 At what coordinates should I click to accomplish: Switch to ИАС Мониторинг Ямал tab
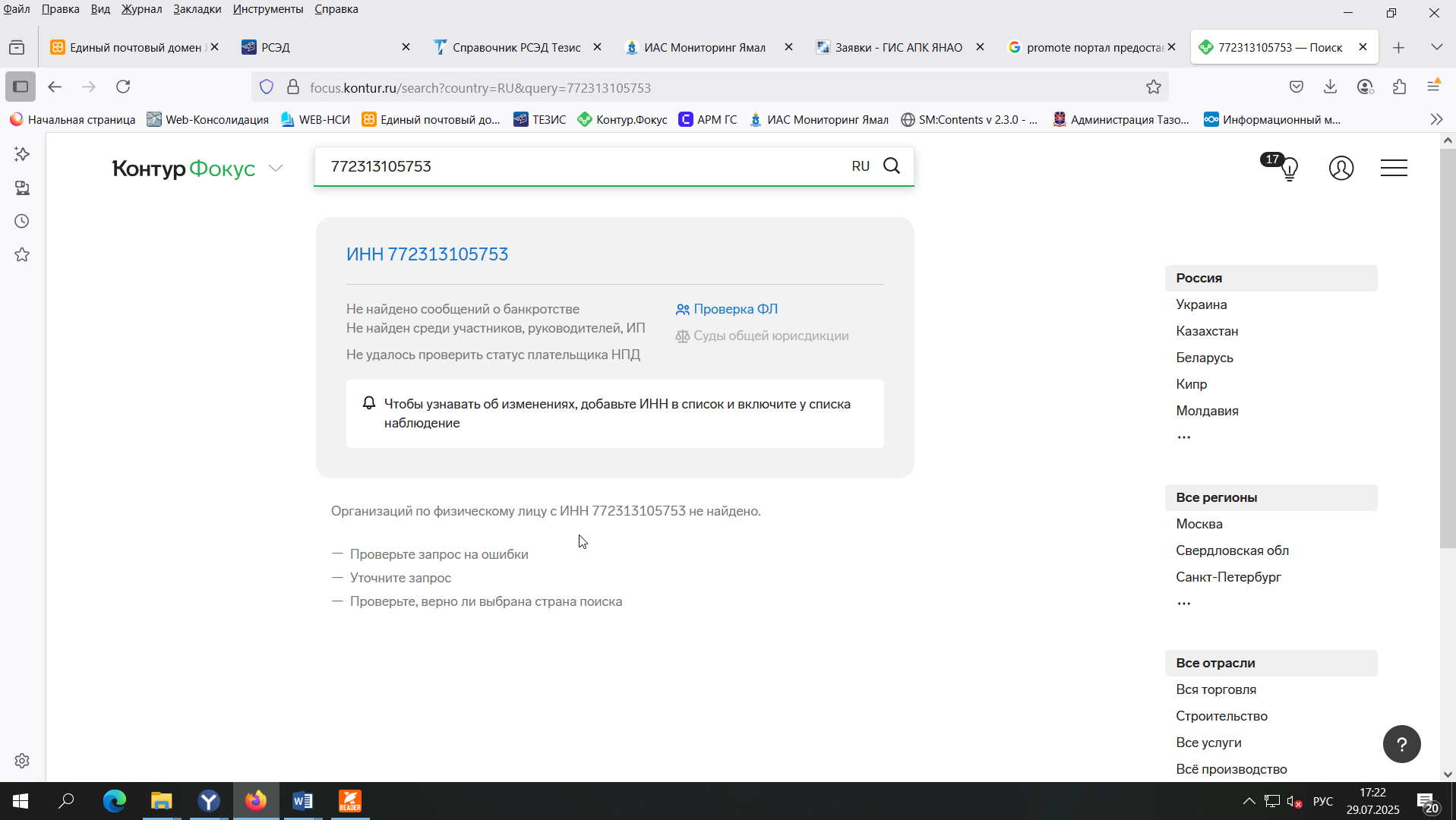[709, 47]
